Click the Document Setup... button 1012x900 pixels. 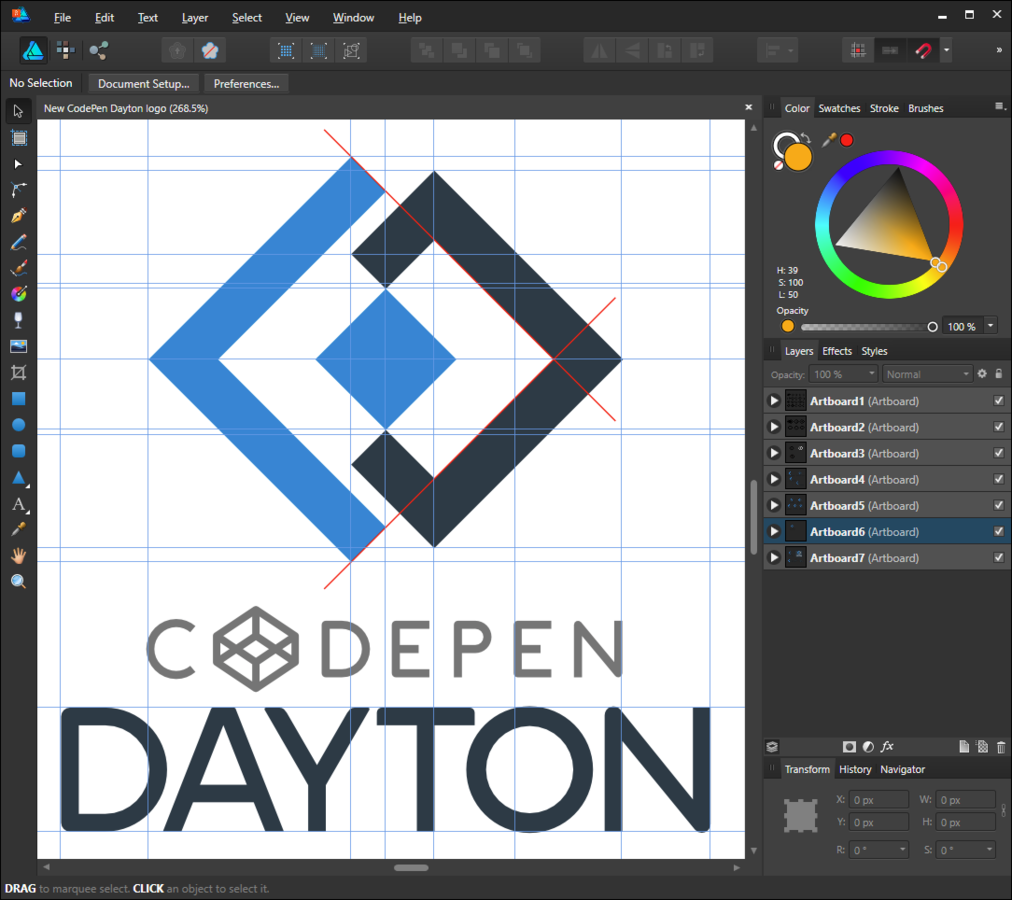[x=144, y=83]
